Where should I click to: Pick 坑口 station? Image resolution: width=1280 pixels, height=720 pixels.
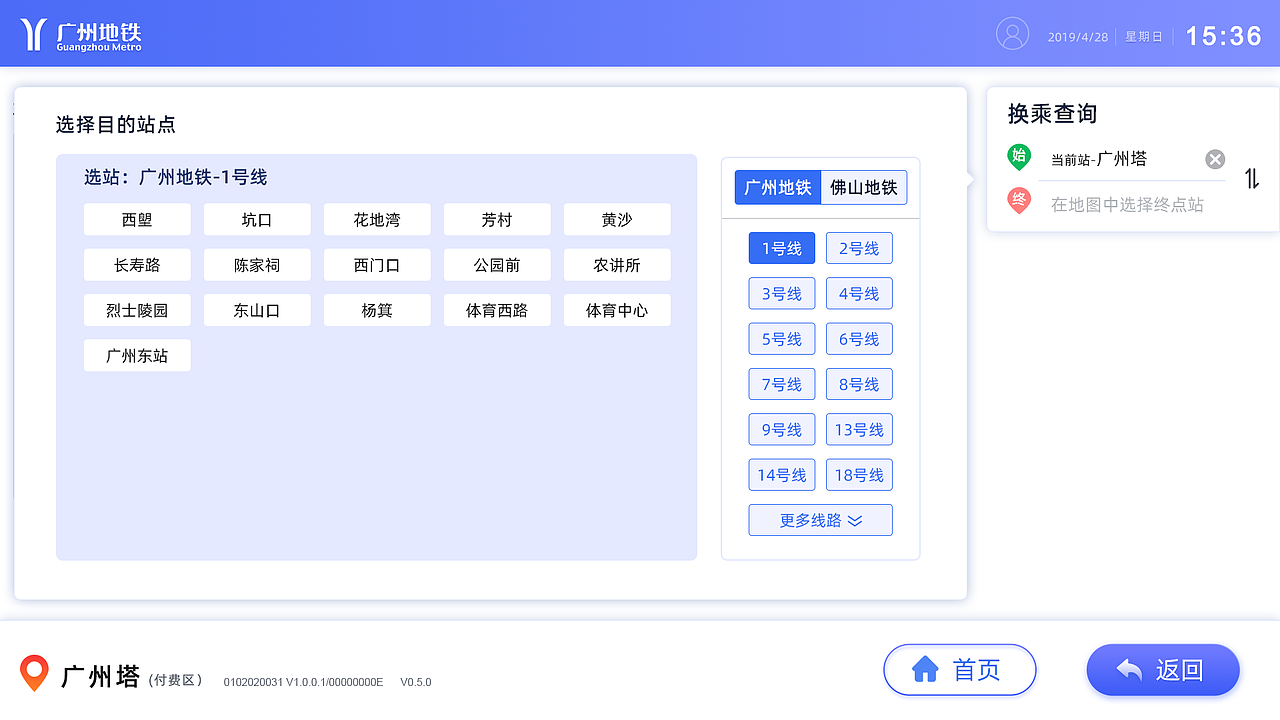[x=257, y=220]
